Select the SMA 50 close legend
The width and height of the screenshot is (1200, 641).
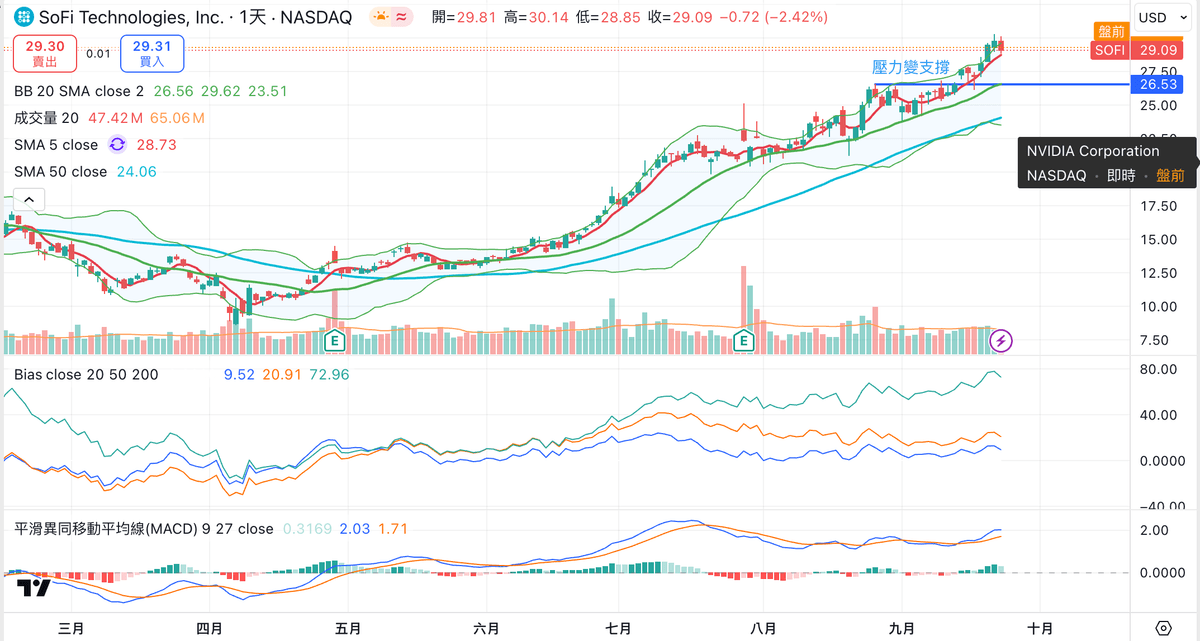pos(60,172)
